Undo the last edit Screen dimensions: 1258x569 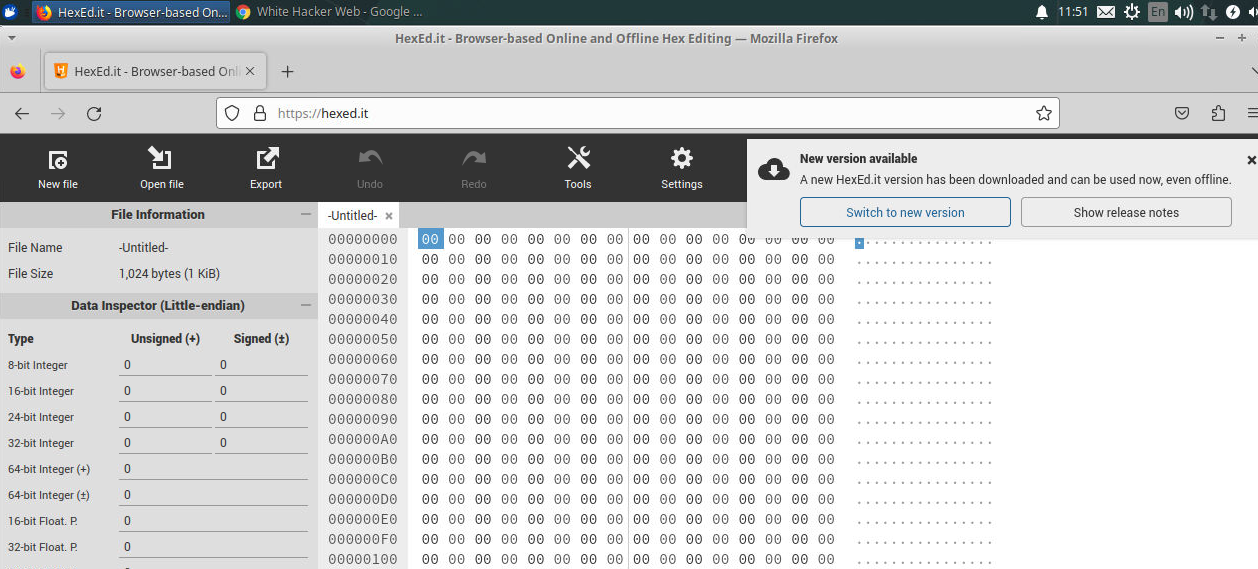tap(370, 169)
